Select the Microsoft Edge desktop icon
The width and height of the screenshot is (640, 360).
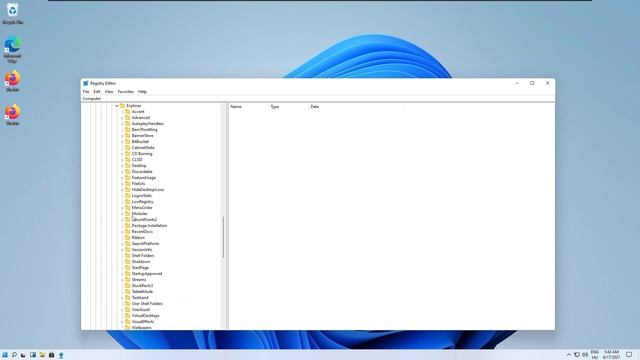(x=12, y=49)
